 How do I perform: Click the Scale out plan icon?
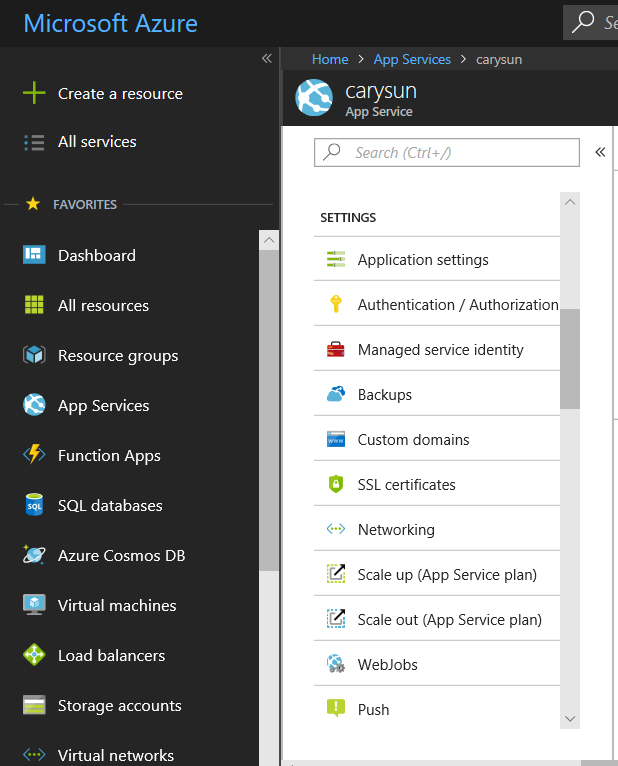[336, 618]
